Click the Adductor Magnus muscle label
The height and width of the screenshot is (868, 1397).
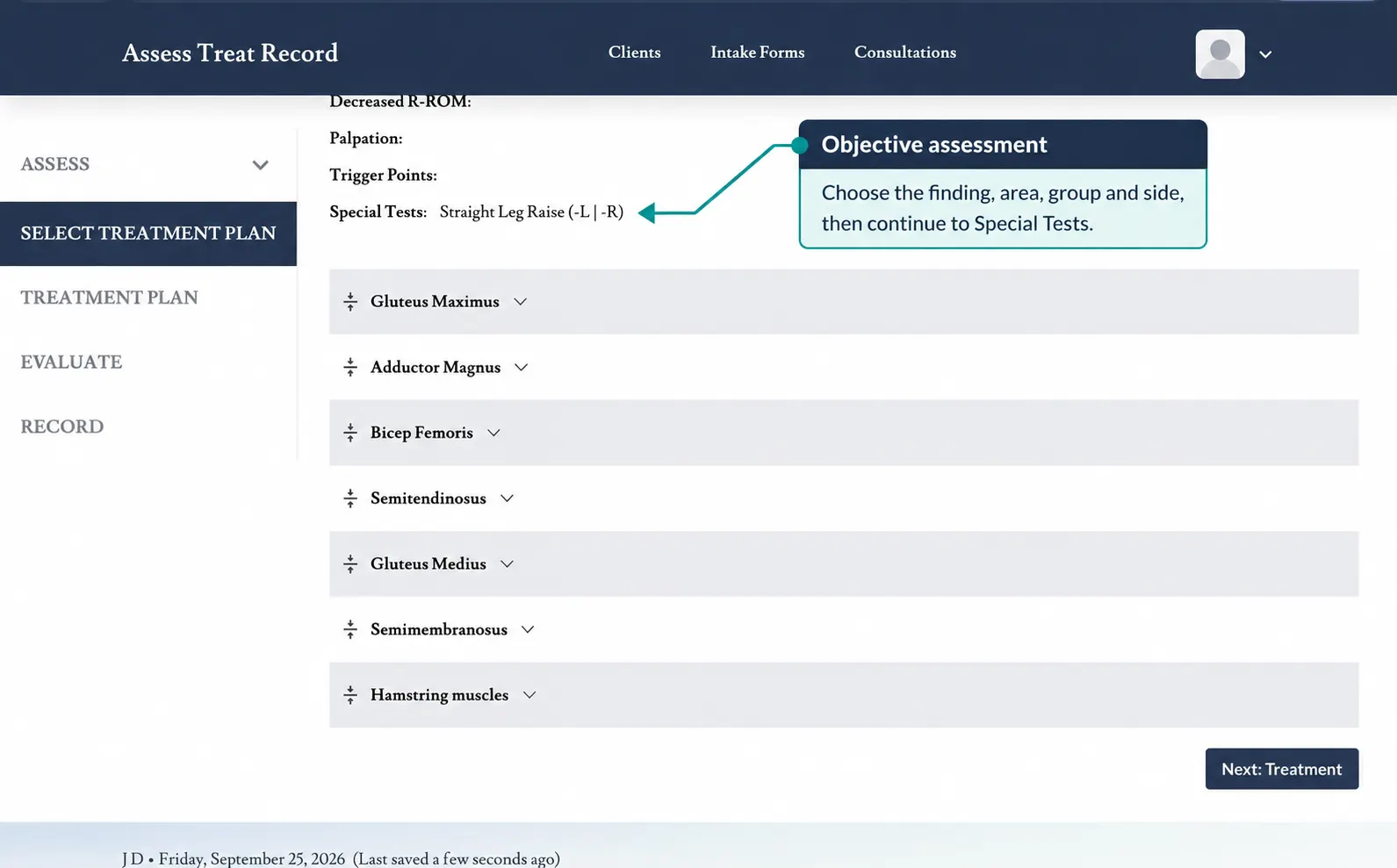click(436, 368)
